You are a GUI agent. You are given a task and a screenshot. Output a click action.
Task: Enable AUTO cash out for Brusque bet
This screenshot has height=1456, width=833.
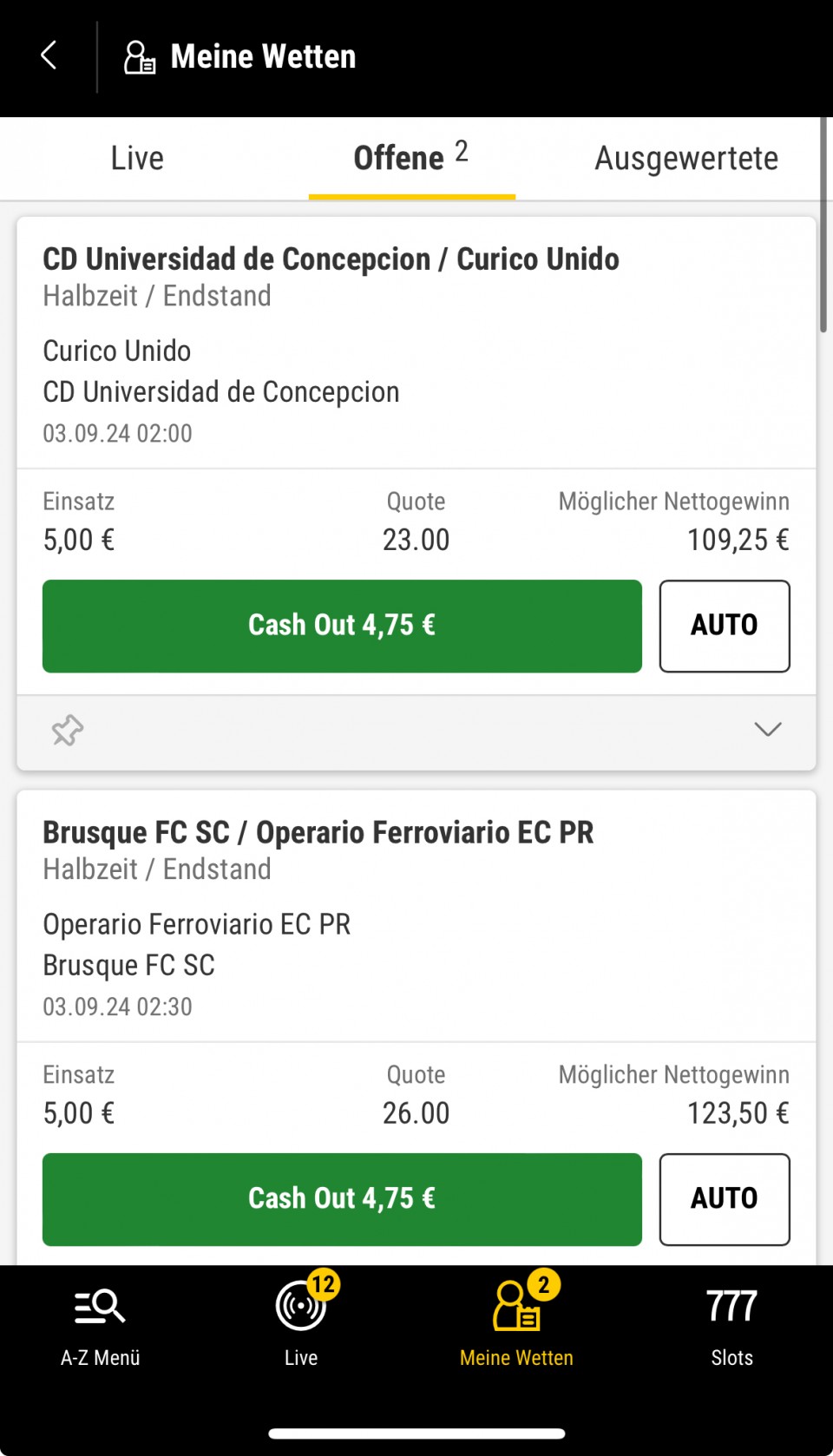[725, 1199]
